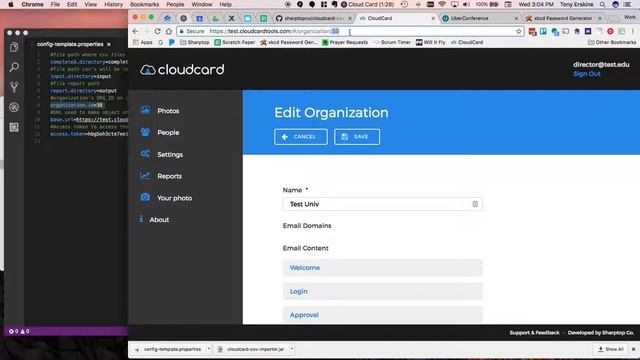This screenshot has height=360, width=640.
Task: Open Extensions icon in VS Code sidebar
Action: [14, 127]
